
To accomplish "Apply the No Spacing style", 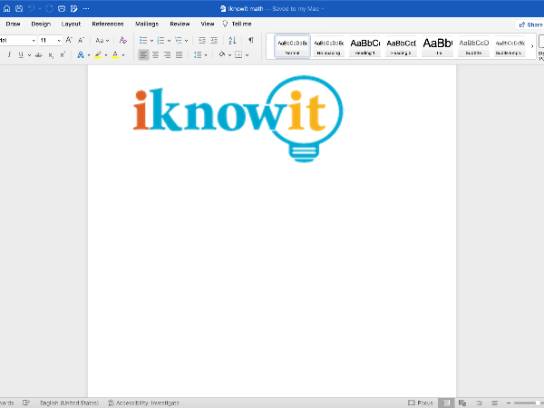I will click(x=328, y=46).
